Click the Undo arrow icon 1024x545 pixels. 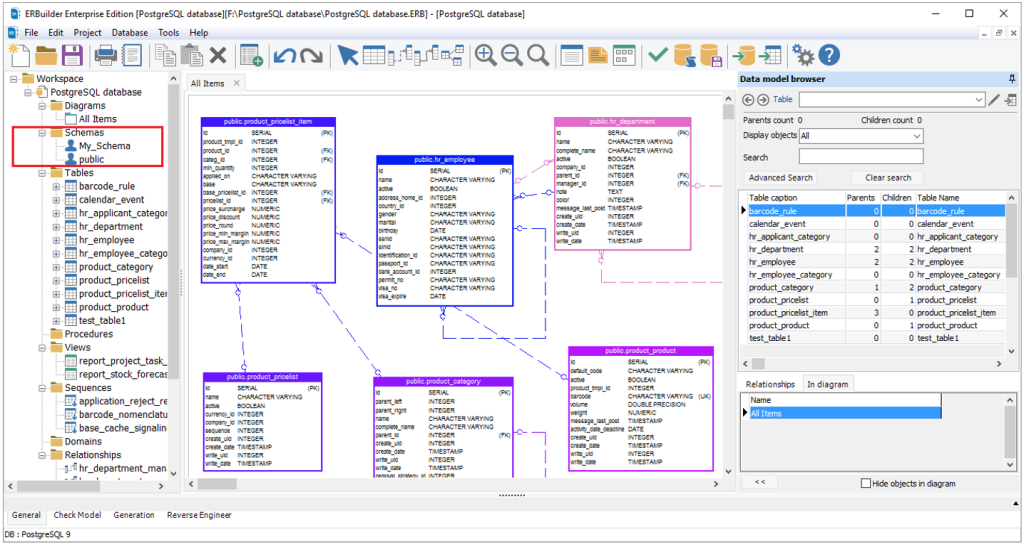tap(284, 55)
